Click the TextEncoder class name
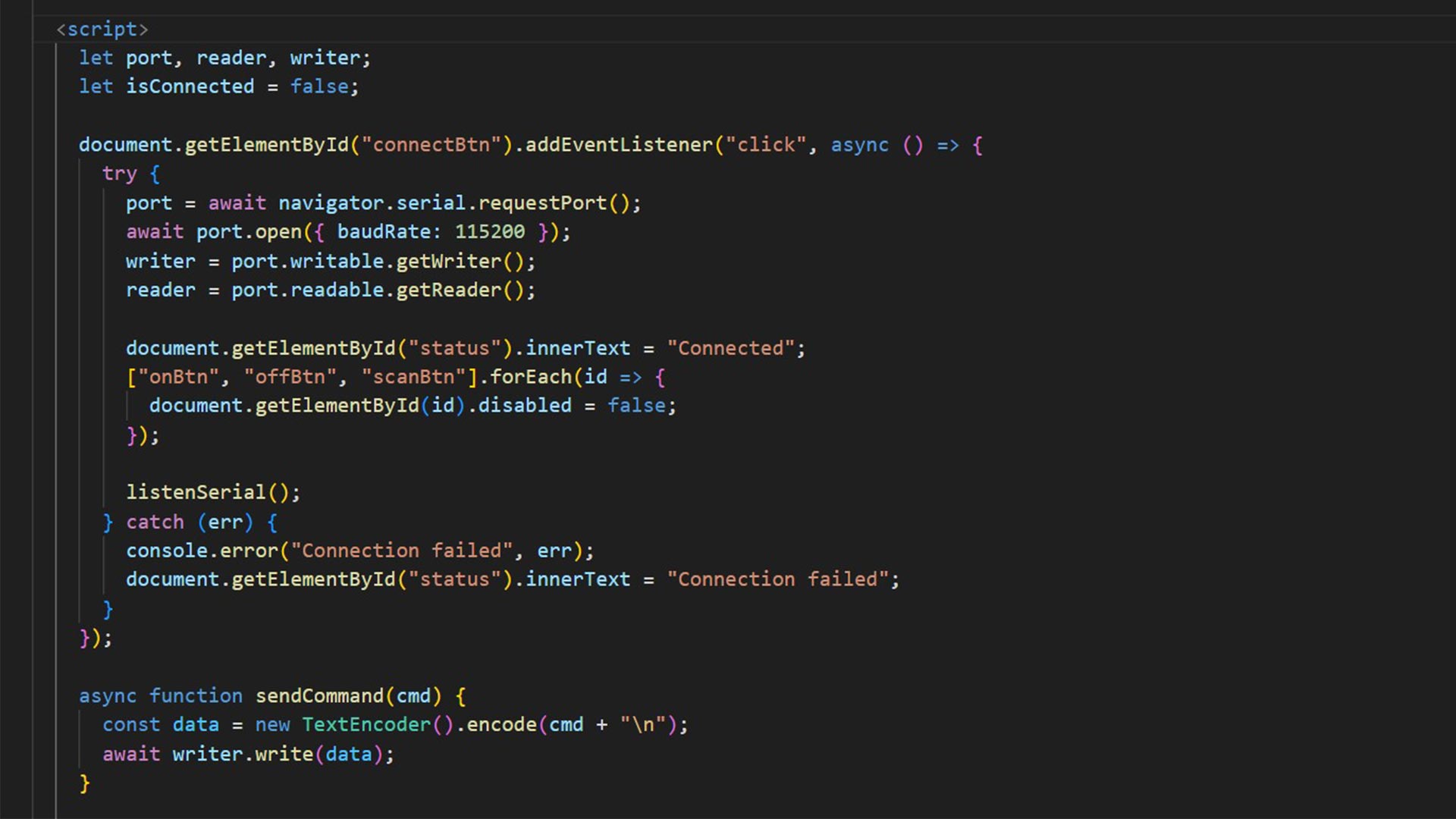Screen dimensions: 1456x819 (366, 725)
